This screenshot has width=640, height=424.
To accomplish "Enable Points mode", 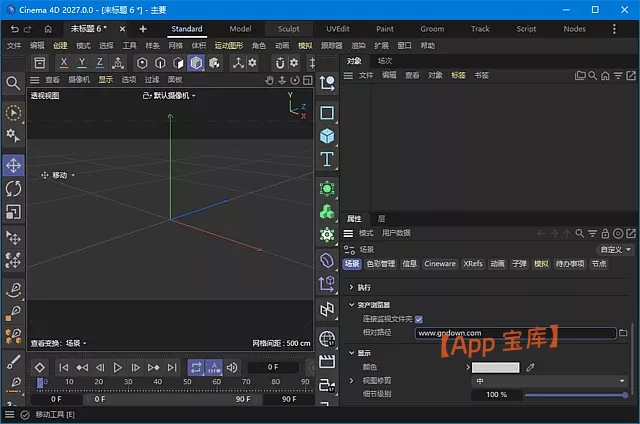I will pyautogui.click(x=142, y=63).
